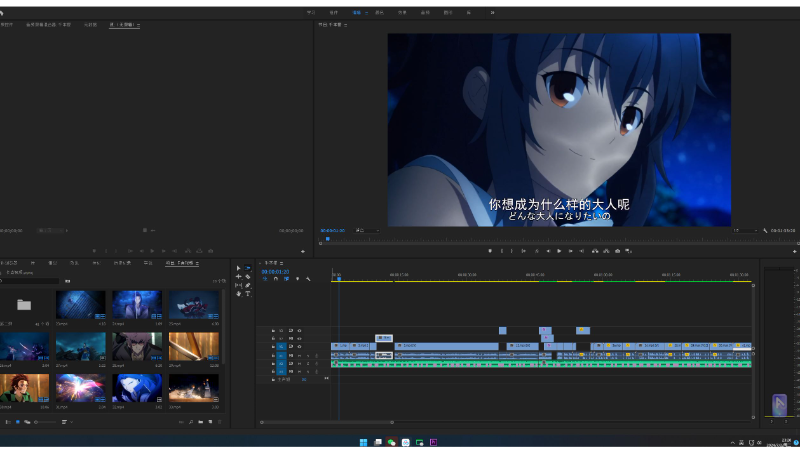Delete selected item trash icon
Screen dimensions: 800x453
coord(220,422)
